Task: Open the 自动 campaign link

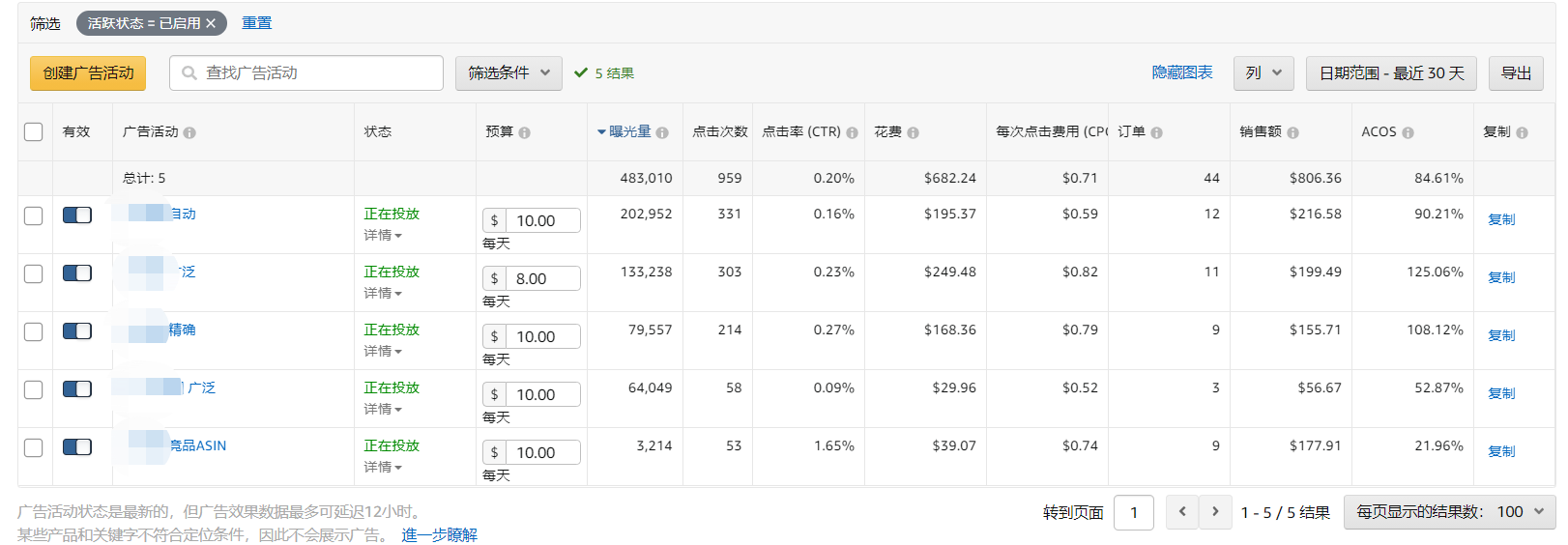Action: (183, 215)
